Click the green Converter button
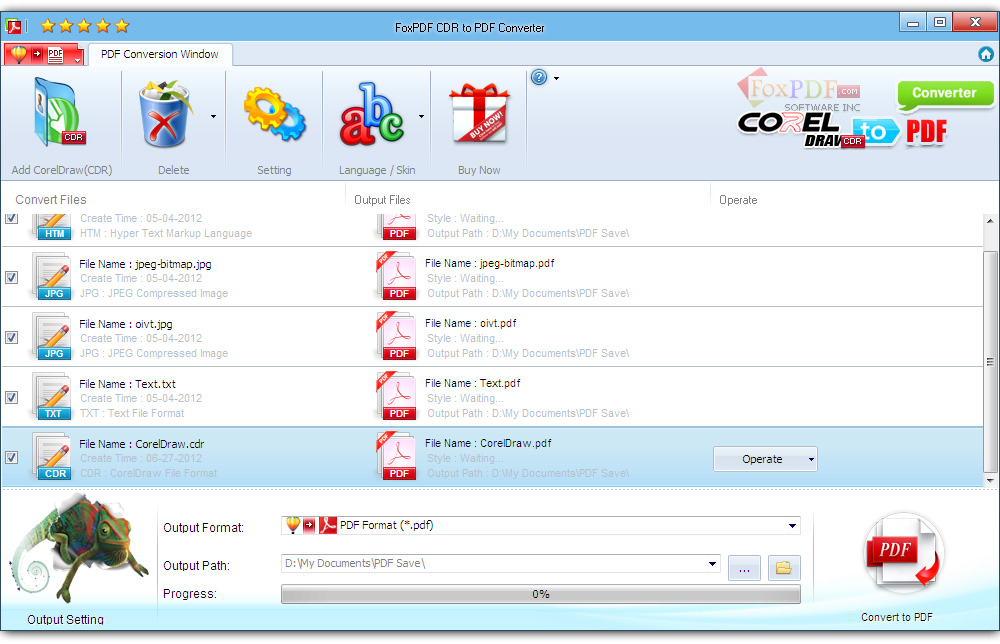 pos(945,94)
